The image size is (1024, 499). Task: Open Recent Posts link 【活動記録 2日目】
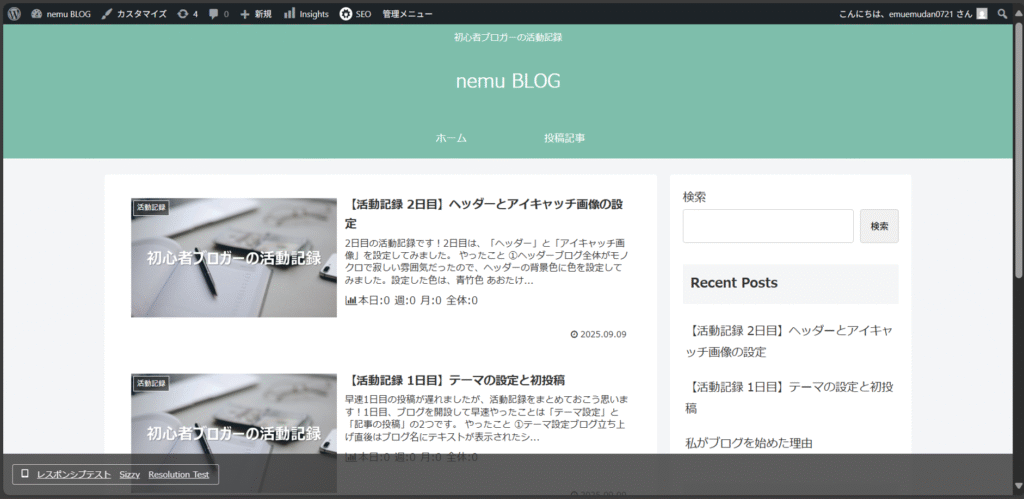tap(789, 341)
